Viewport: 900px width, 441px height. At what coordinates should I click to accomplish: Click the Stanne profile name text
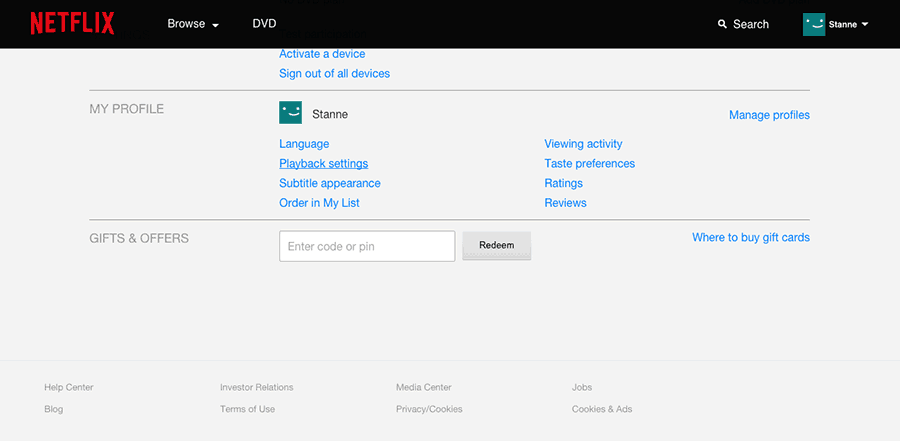[330, 114]
